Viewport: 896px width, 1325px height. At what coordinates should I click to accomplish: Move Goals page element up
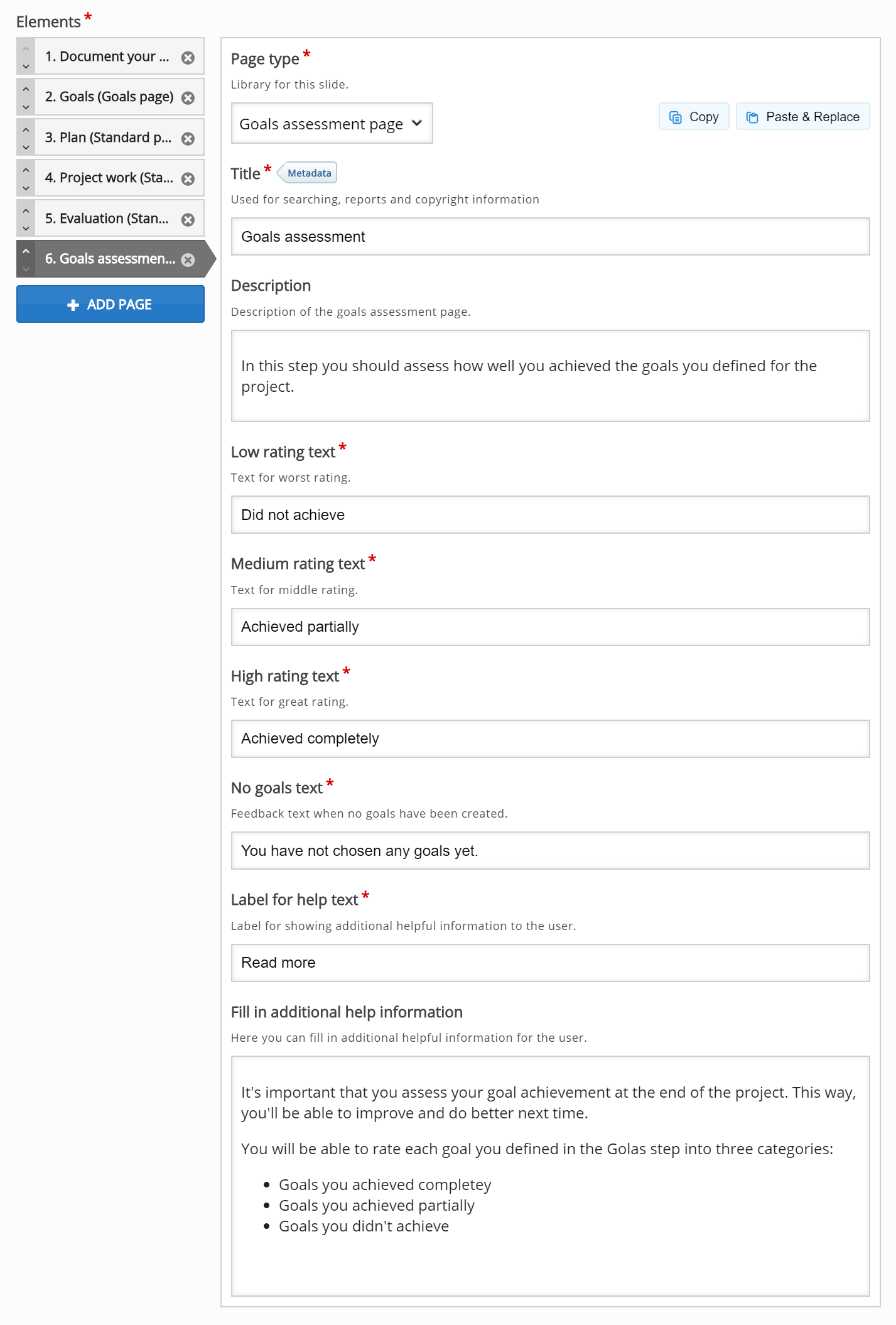tap(26, 89)
